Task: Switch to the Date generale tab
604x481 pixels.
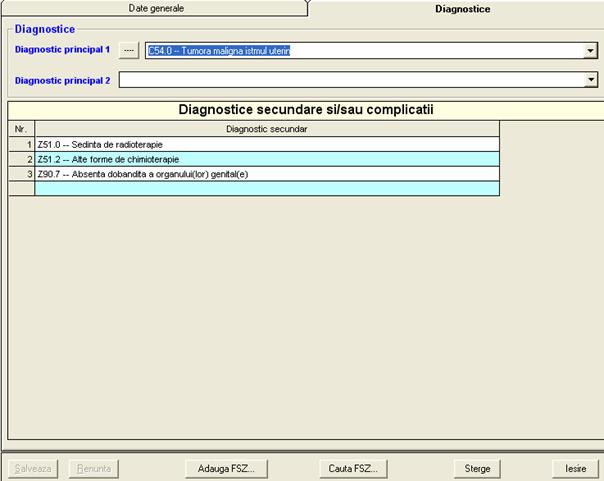Action: tap(156, 8)
